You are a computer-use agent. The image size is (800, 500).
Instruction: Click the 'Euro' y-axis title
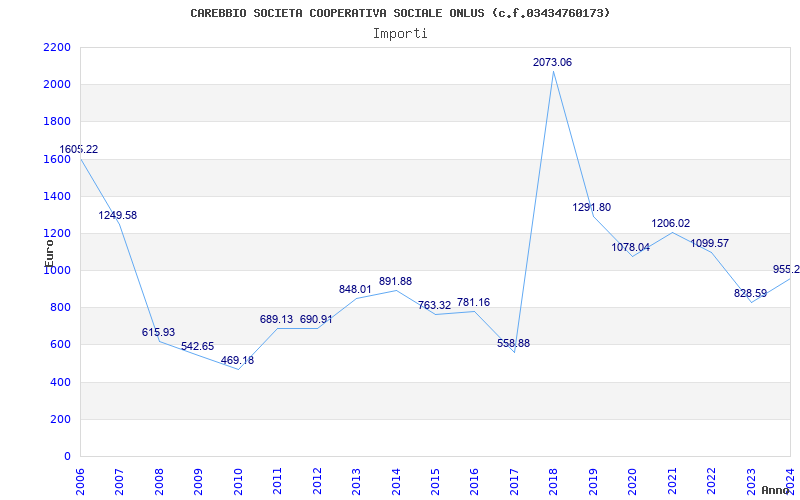pos(49,253)
